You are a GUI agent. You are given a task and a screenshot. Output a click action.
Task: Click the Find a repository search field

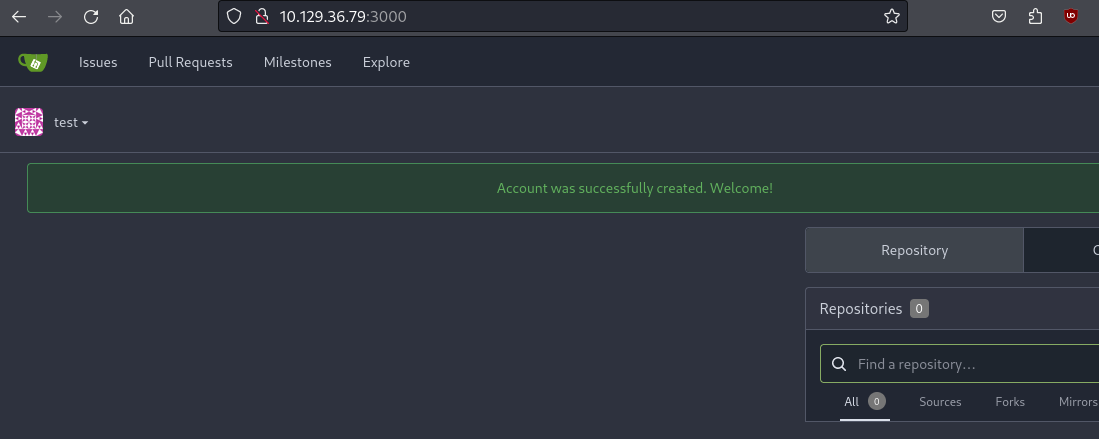pos(970,364)
